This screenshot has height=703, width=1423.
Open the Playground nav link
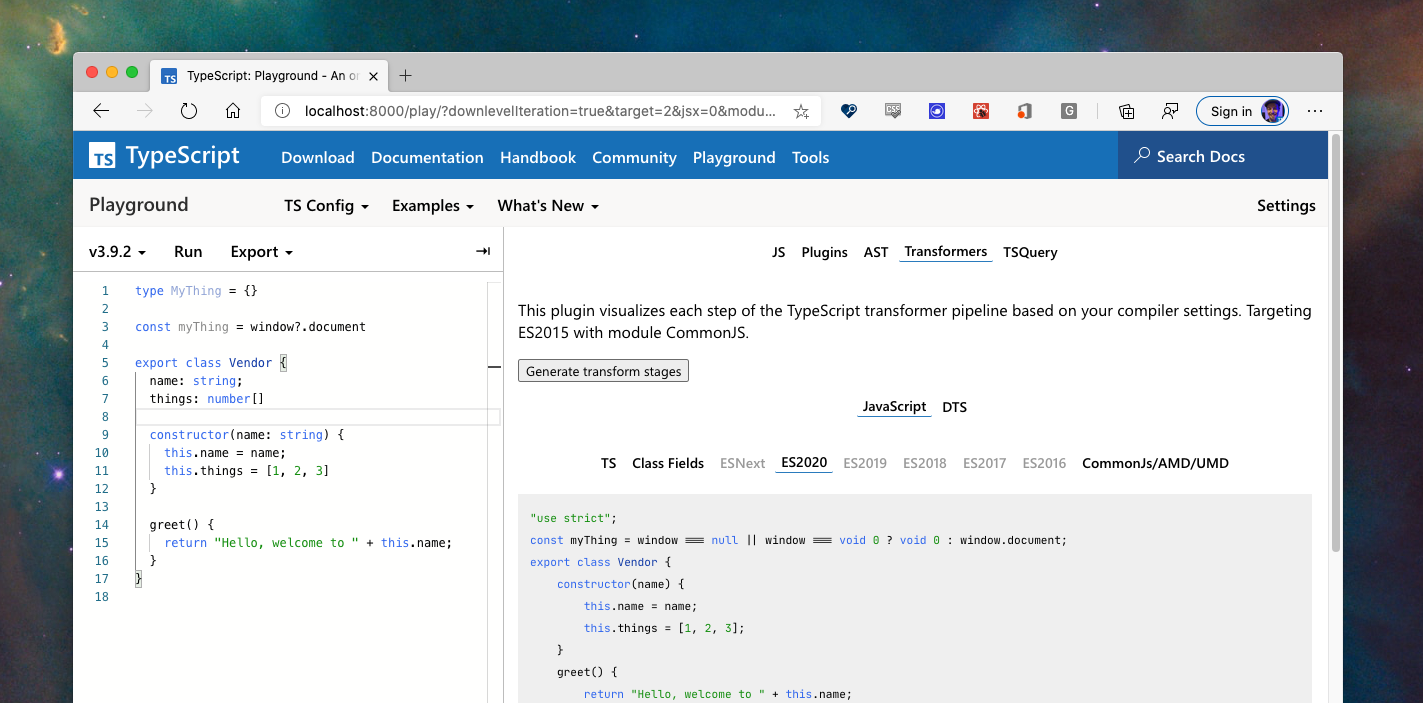(x=734, y=157)
